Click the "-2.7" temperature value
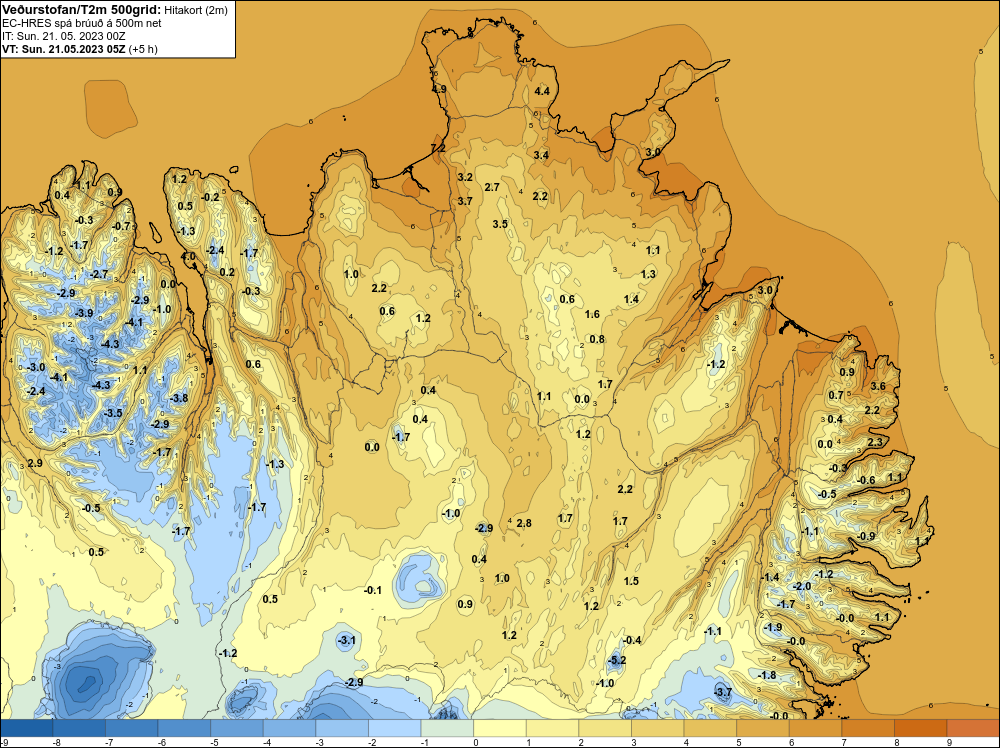The height and width of the screenshot is (748, 1000). point(99,274)
